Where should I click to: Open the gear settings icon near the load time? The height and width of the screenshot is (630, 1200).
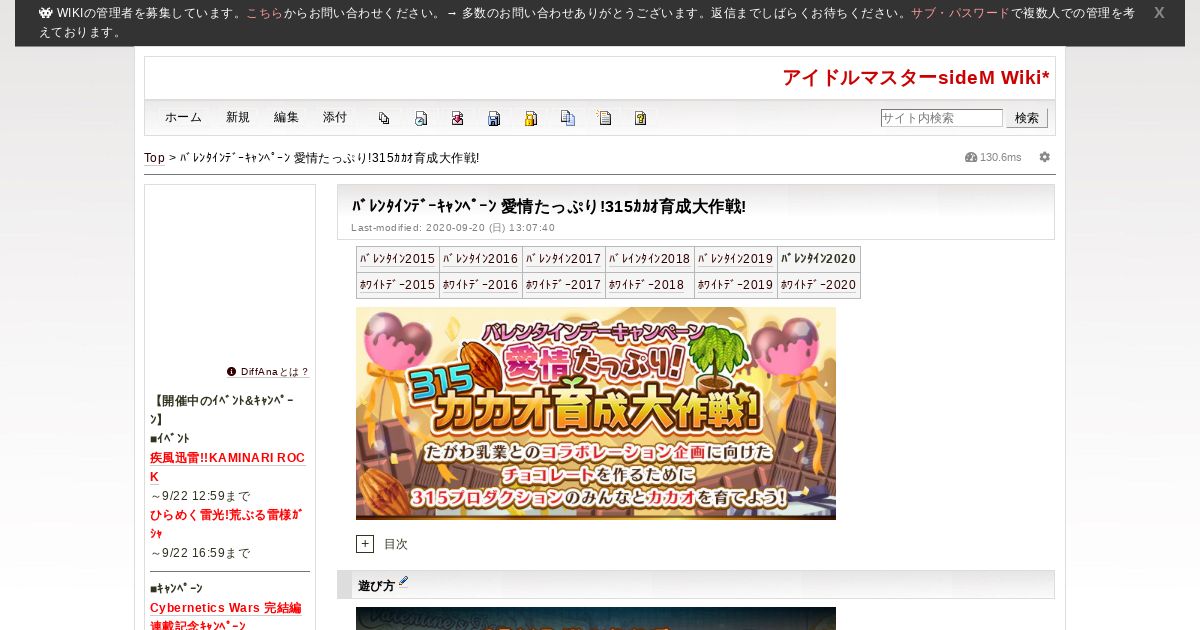coord(1045,157)
